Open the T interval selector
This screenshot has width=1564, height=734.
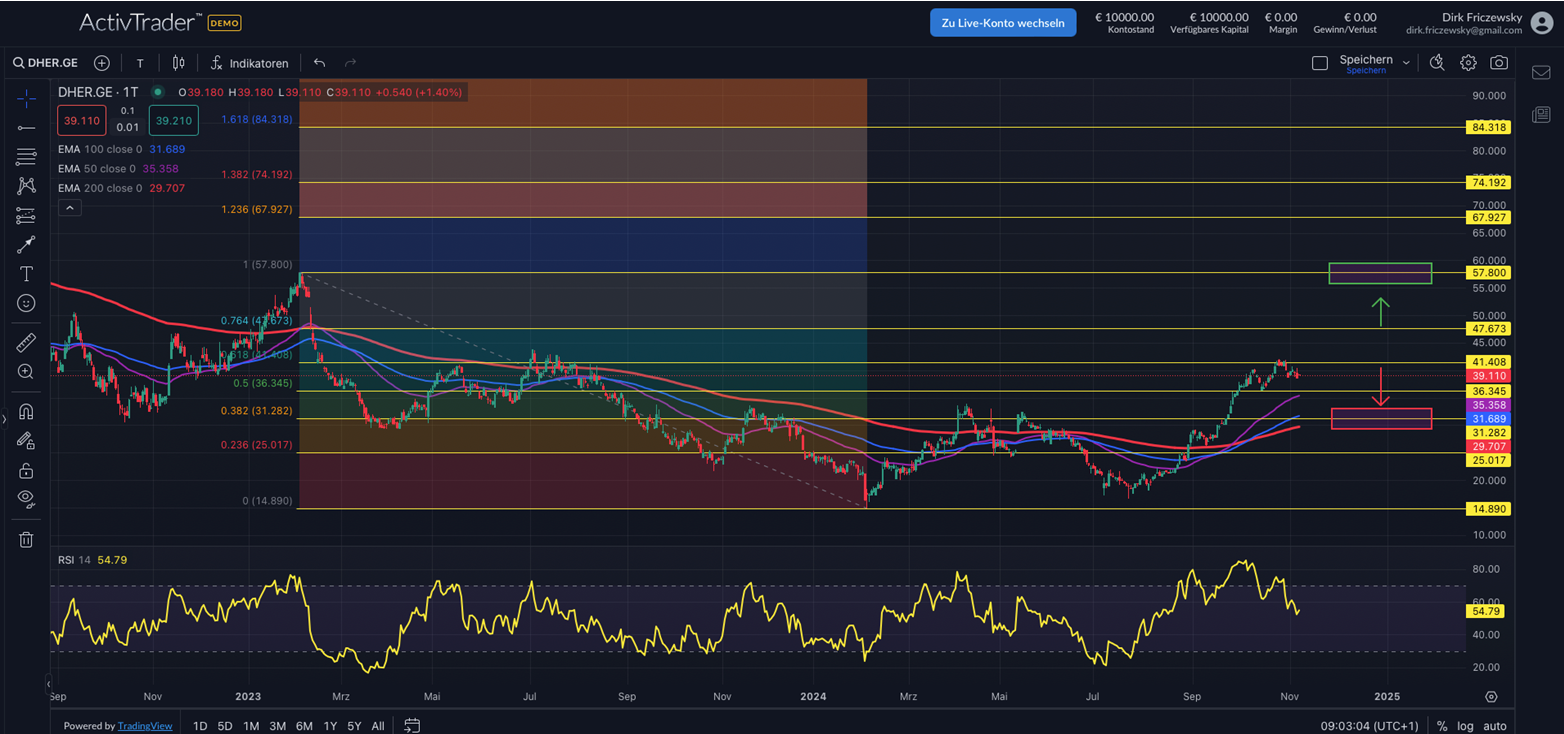[140, 63]
